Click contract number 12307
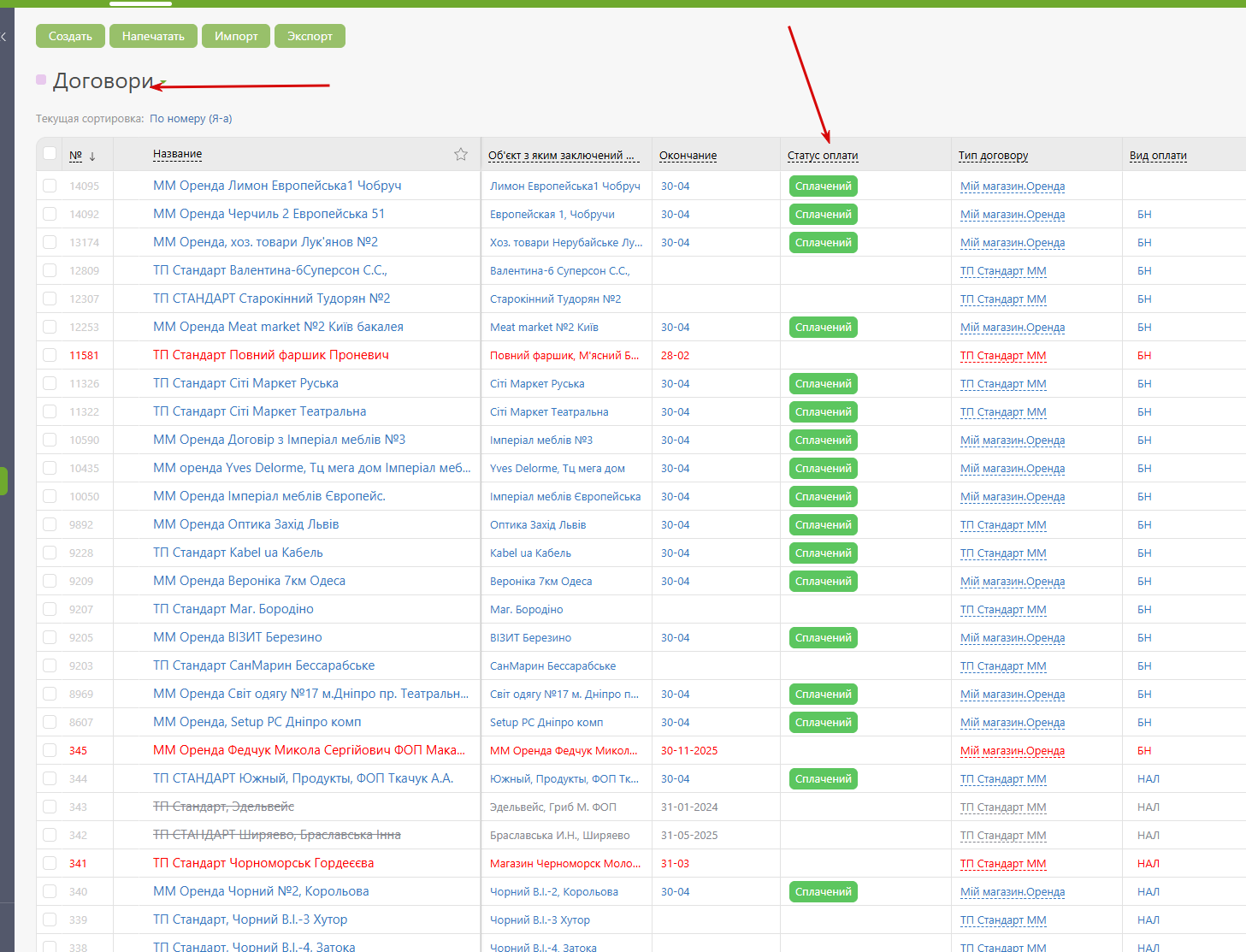 pyautogui.click(x=84, y=299)
